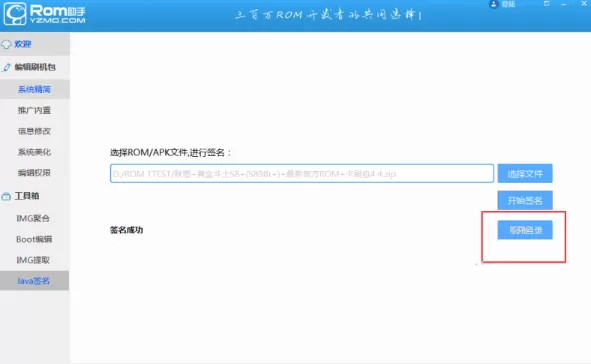Click the Rom助手 logo icon
The image size is (591, 364).
tap(15, 14)
